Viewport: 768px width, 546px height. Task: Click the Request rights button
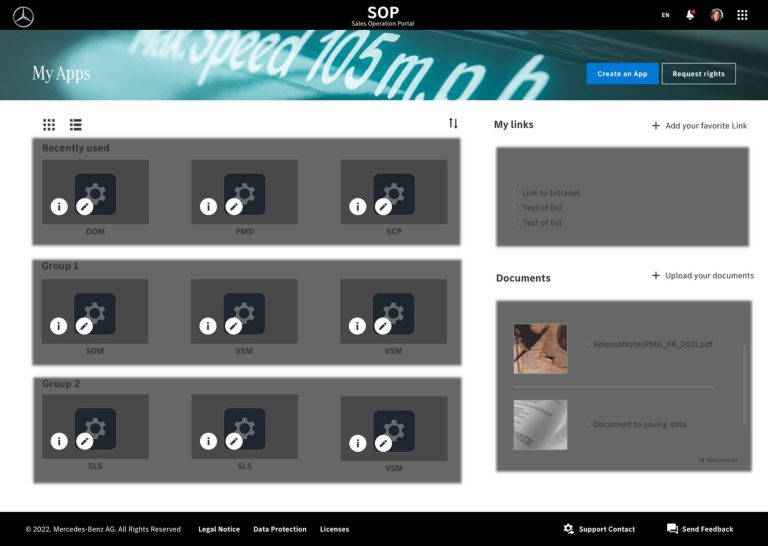pos(698,73)
